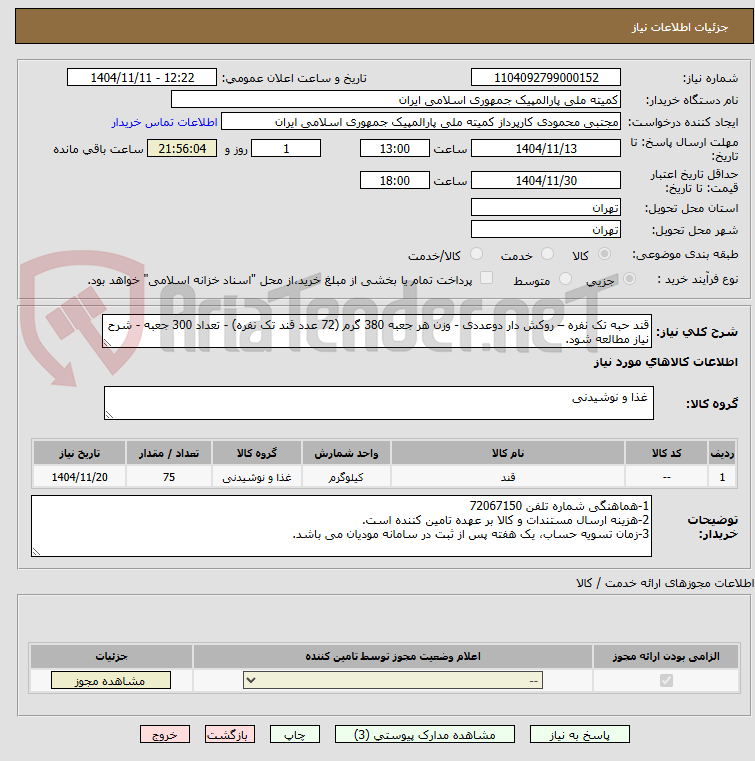Click the ردیف column header
The image size is (755, 761).
(722, 453)
